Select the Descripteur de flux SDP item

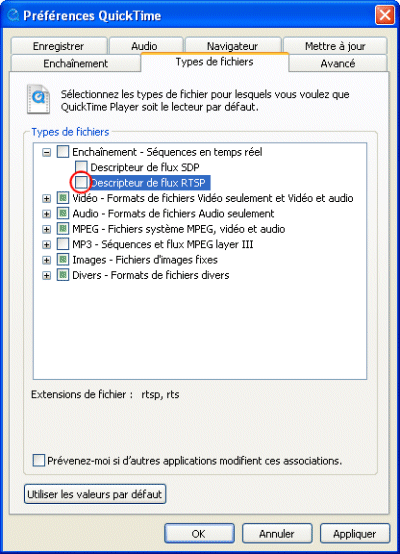point(145,167)
